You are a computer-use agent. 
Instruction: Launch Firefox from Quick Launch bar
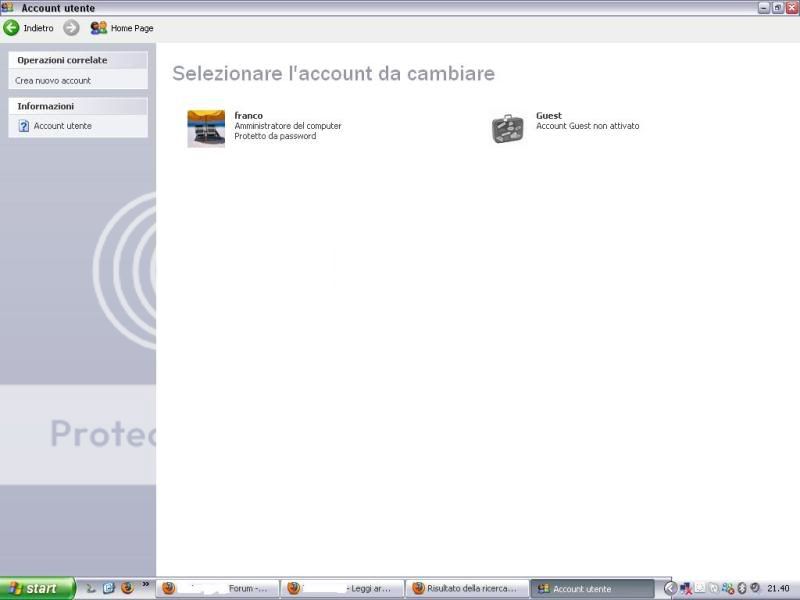(x=127, y=588)
